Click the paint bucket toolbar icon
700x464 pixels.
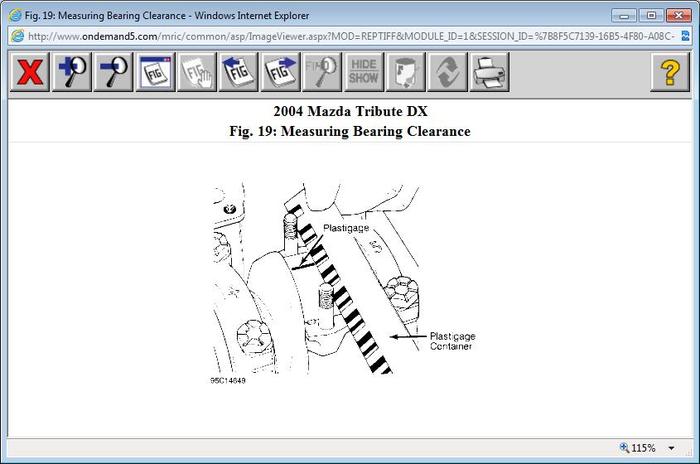coord(405,72)
